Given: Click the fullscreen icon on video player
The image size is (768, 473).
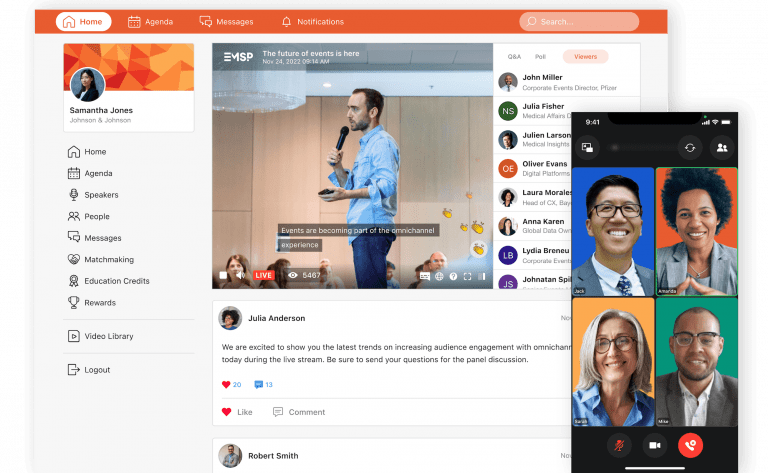Looking at the screenshot, I should (467, 275).
